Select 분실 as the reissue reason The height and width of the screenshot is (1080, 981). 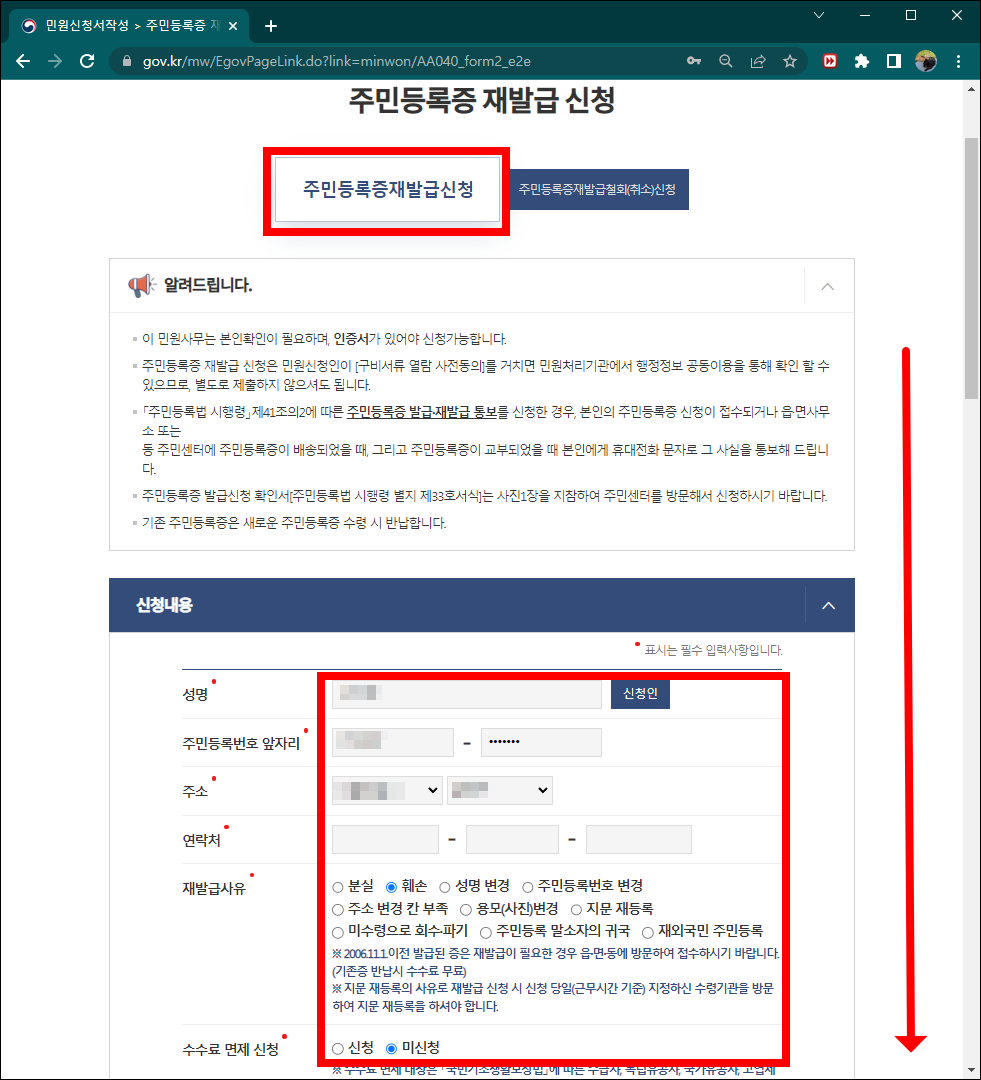(x=337, y=886)
